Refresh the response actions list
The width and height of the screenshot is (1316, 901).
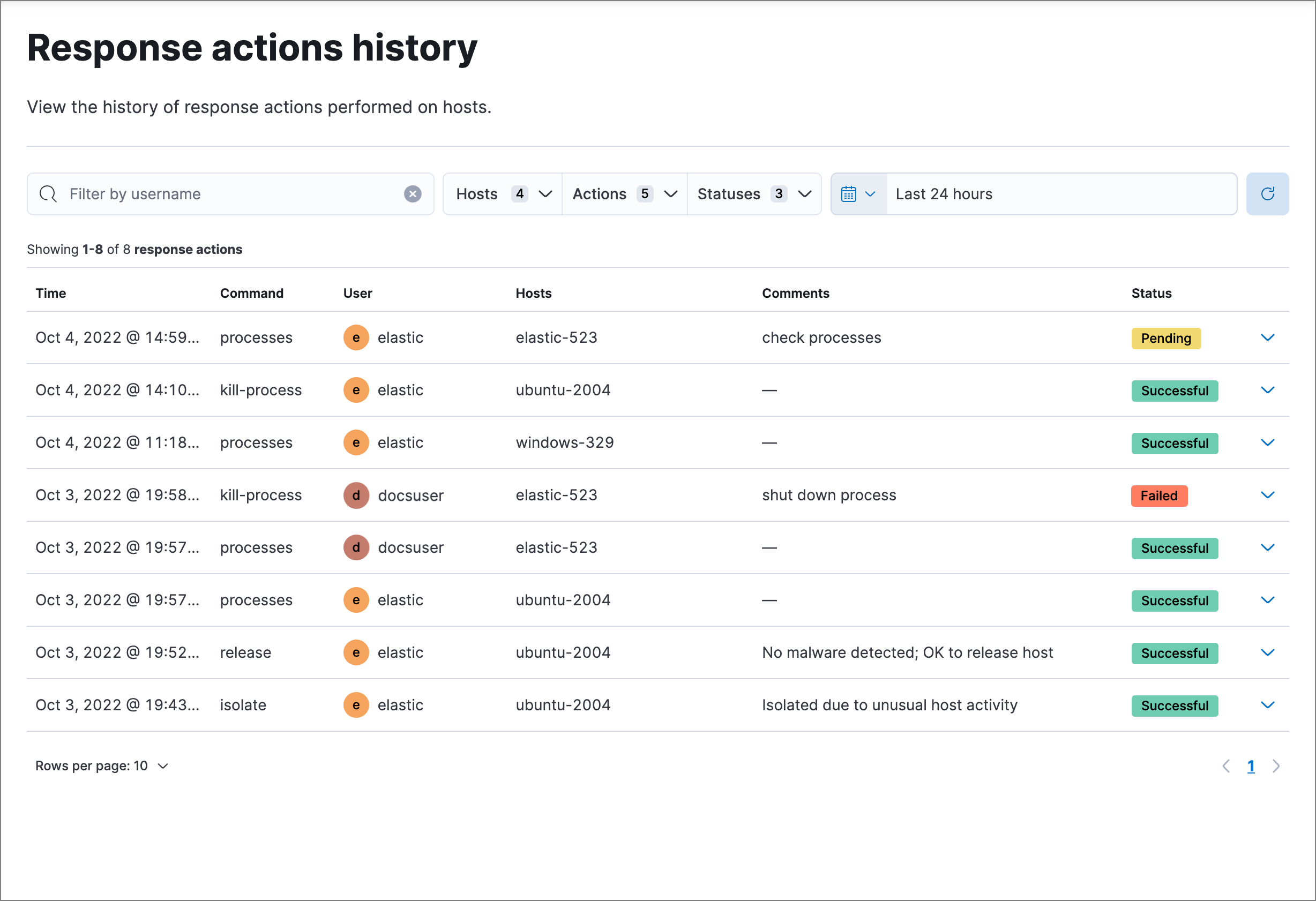pos(1267,193)
